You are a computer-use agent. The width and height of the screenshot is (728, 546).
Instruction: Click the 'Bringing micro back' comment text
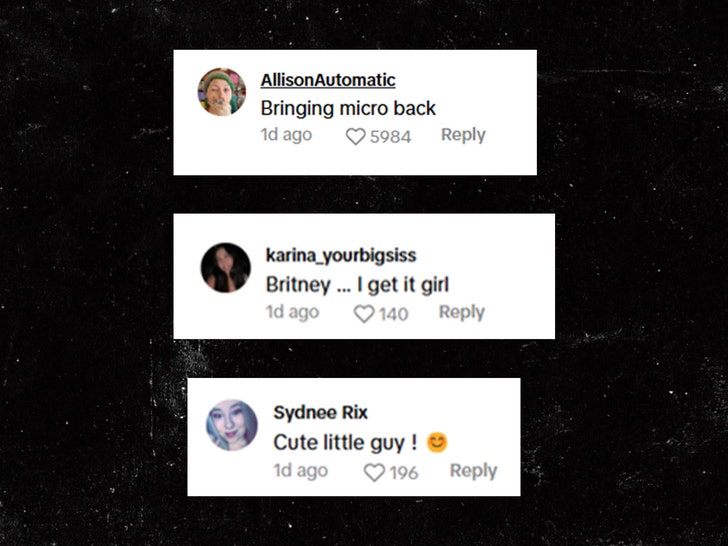point(348,109)
